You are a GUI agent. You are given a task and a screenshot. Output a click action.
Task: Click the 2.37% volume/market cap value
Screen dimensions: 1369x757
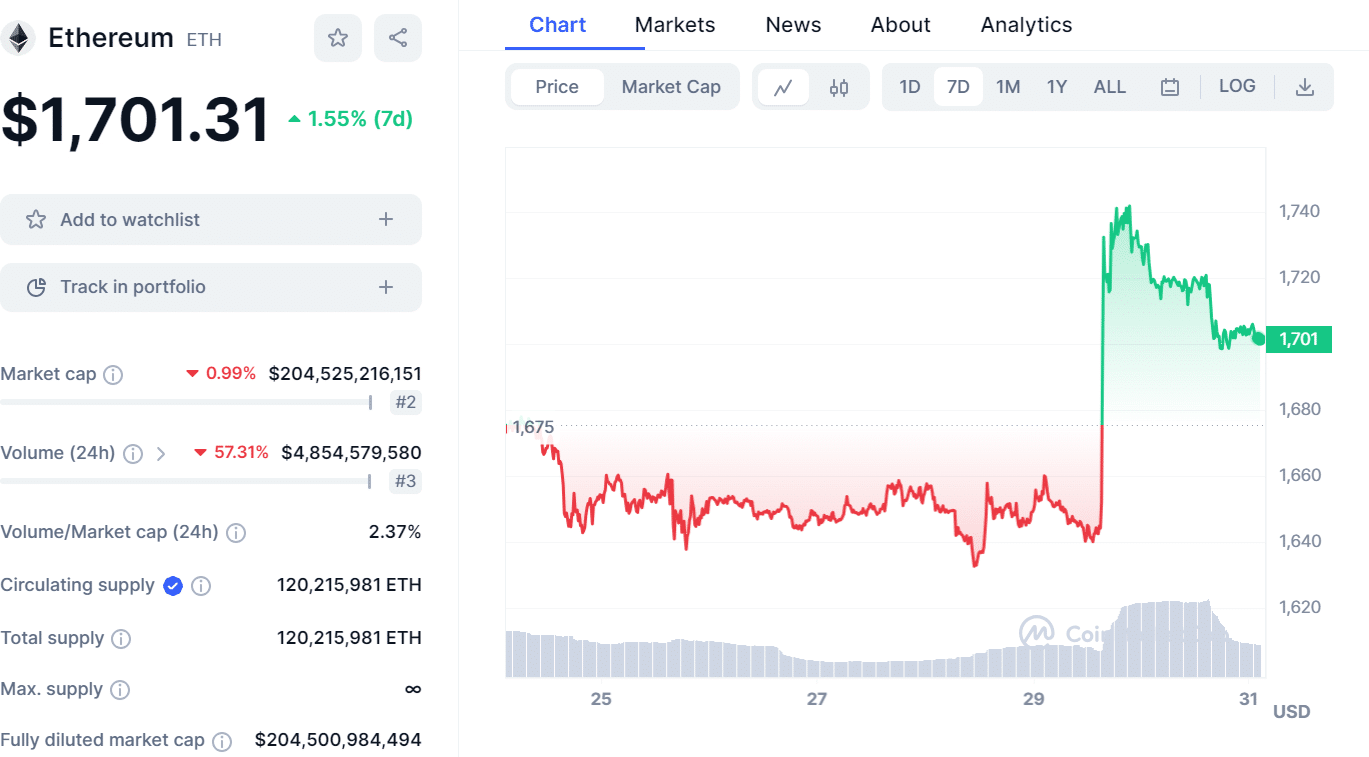tap(395, 532)
